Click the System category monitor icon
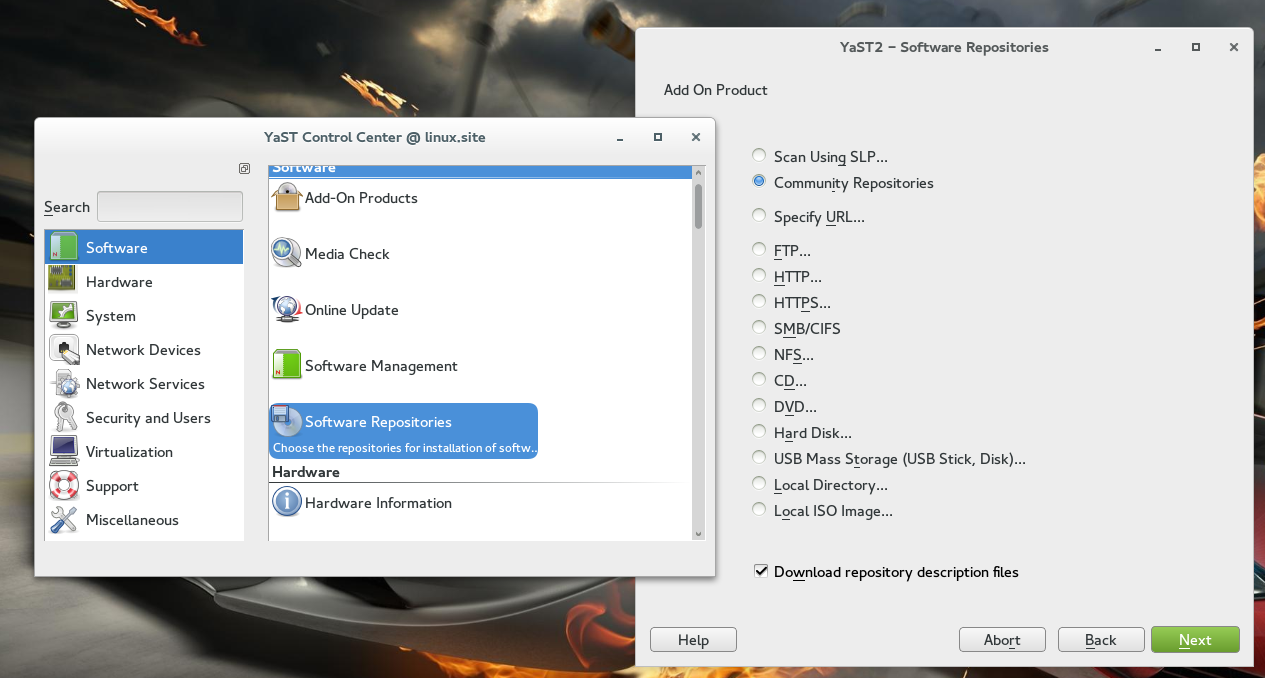 (63, 315)
